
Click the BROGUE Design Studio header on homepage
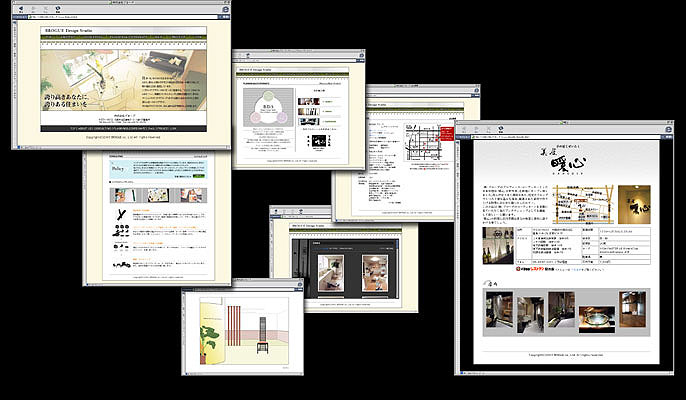(x=123, y=31)
